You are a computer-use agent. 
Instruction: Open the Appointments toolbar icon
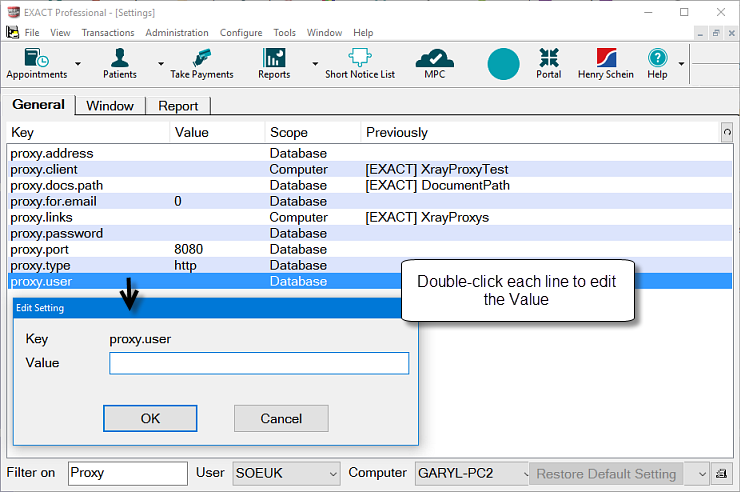[x=37, y=64]
